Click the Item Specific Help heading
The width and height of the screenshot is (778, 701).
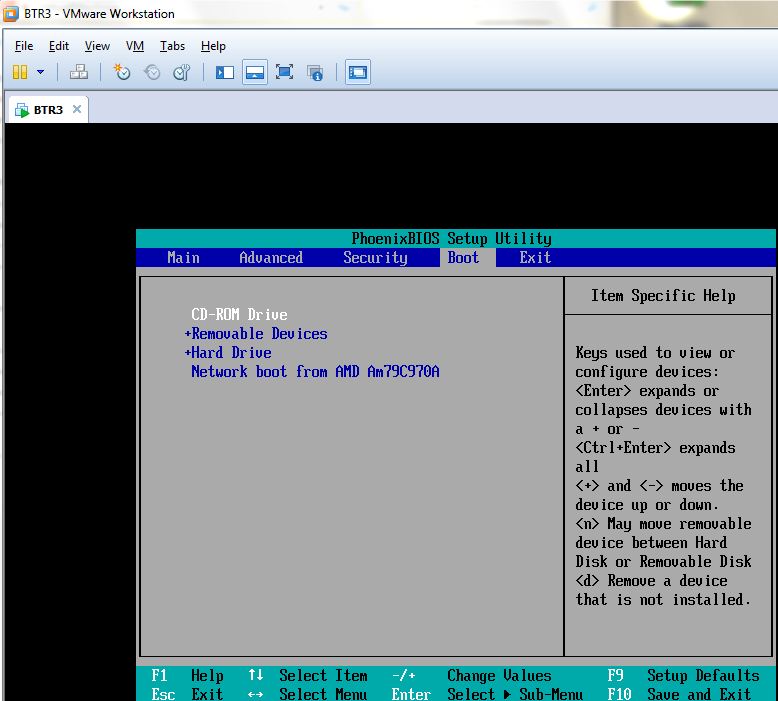(663, 296)
